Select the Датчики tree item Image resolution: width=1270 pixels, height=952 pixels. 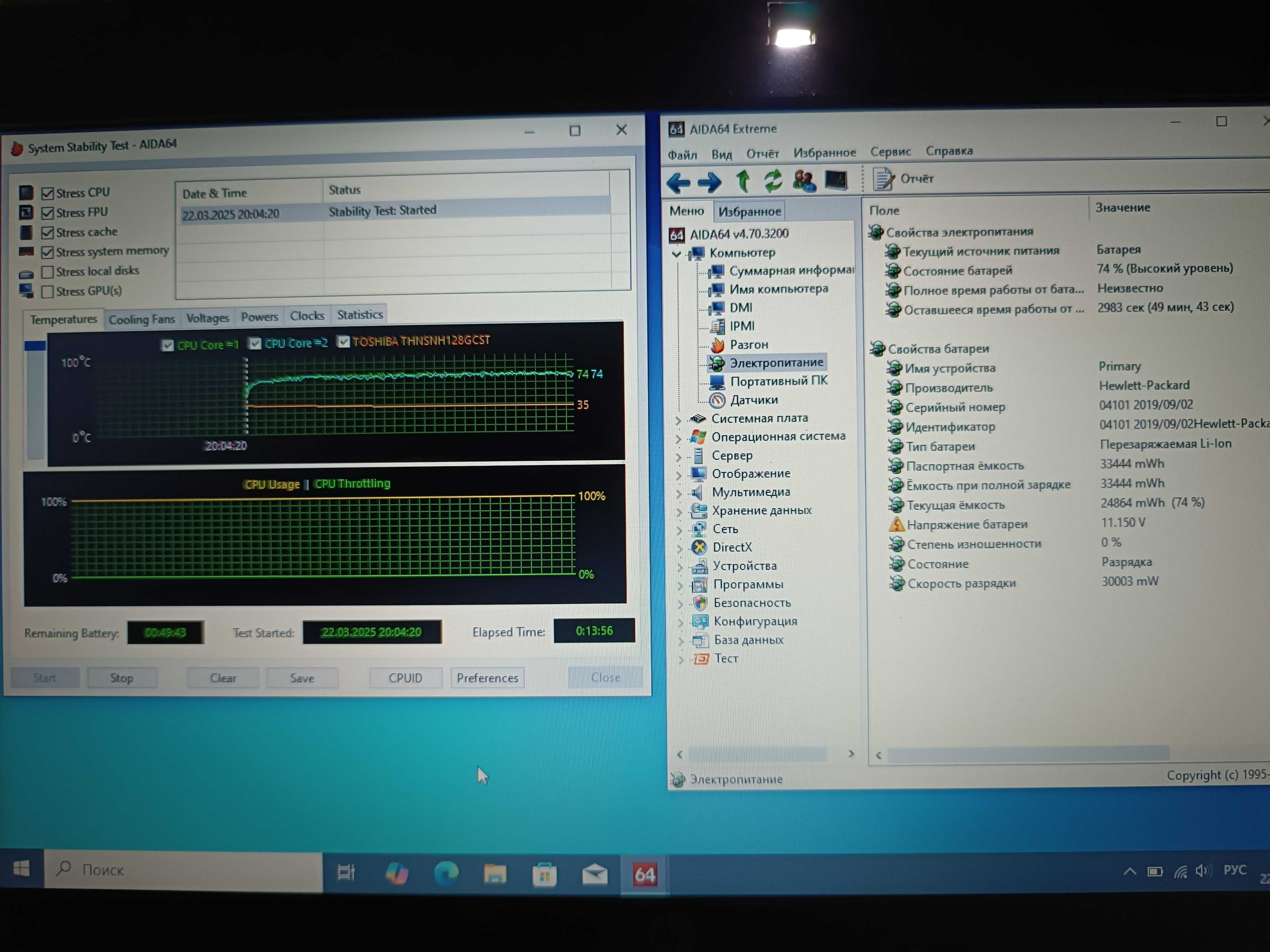(x=754, y=400)
